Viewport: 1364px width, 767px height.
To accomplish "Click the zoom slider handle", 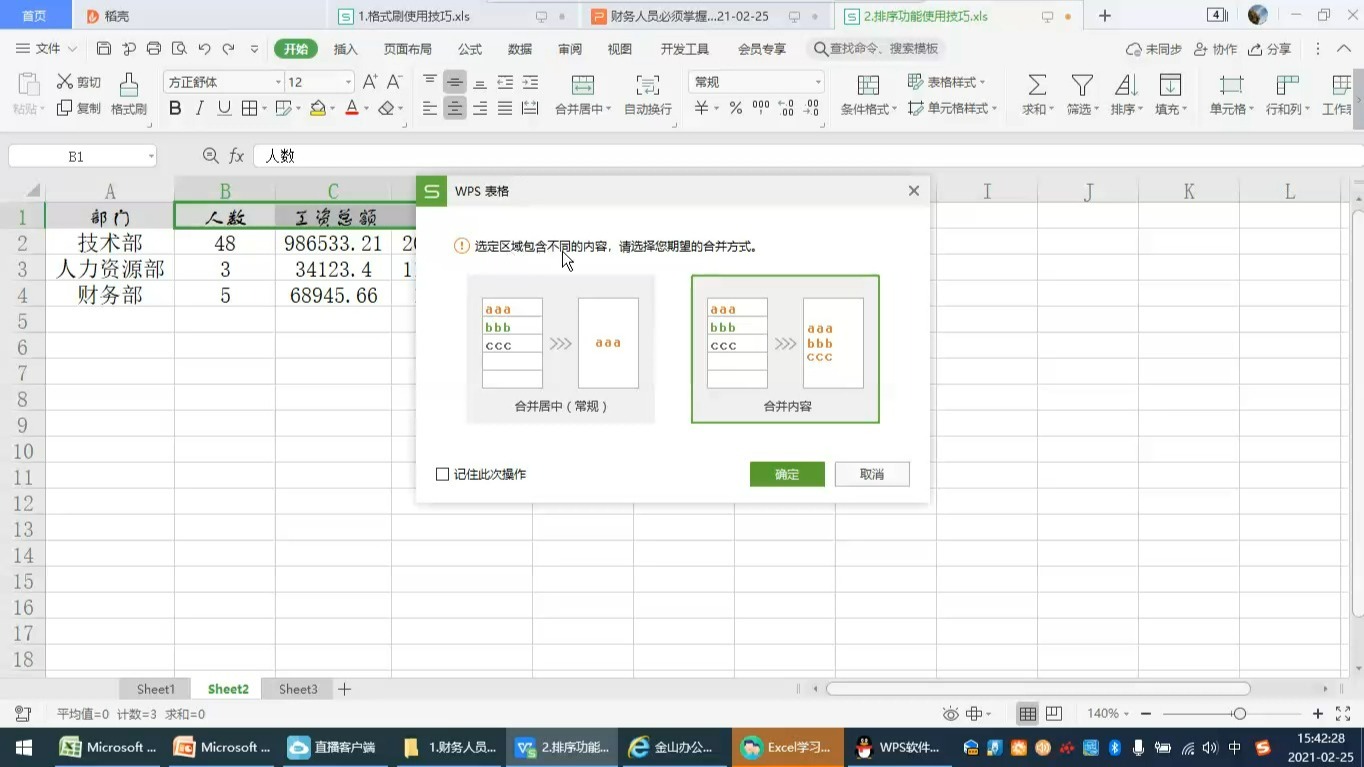I will click(x=1240, y=714).
